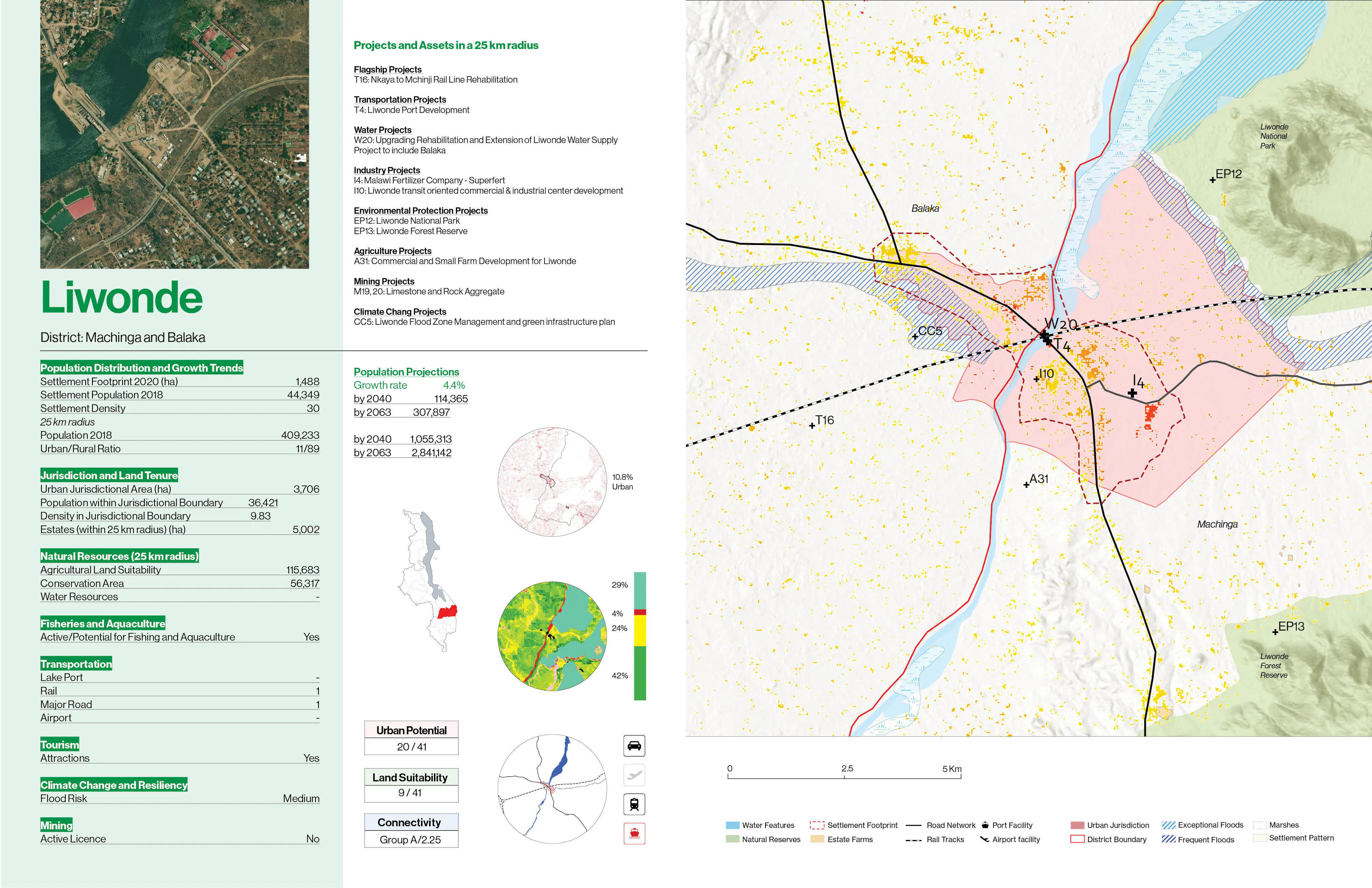1372x888 pixels.
Task: Open the Transportation section heading
Action: click(75, 664)
